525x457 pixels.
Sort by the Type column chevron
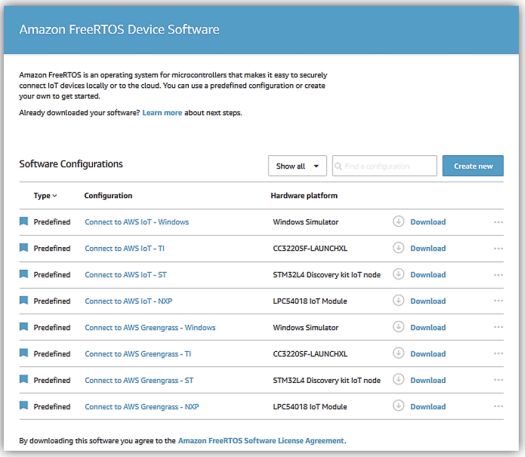coord(55,196)
